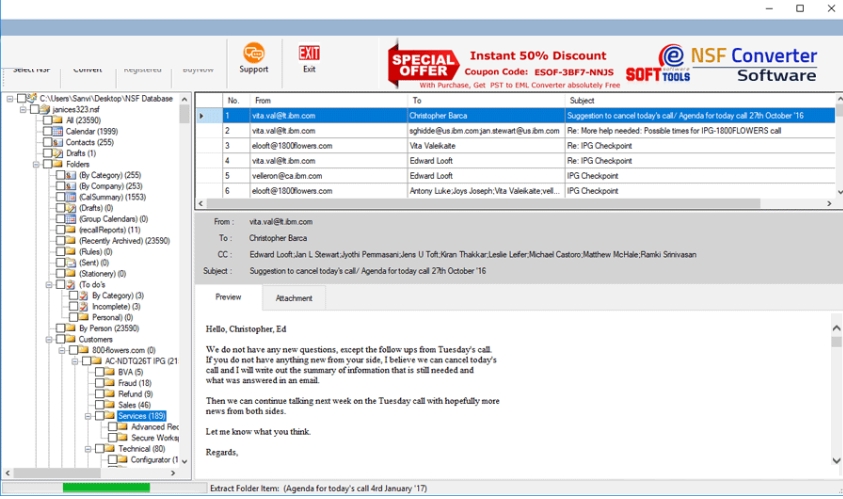Check the Fraud (18) checkbox
This screenshot has height=499, width=843.
point(99,383)
